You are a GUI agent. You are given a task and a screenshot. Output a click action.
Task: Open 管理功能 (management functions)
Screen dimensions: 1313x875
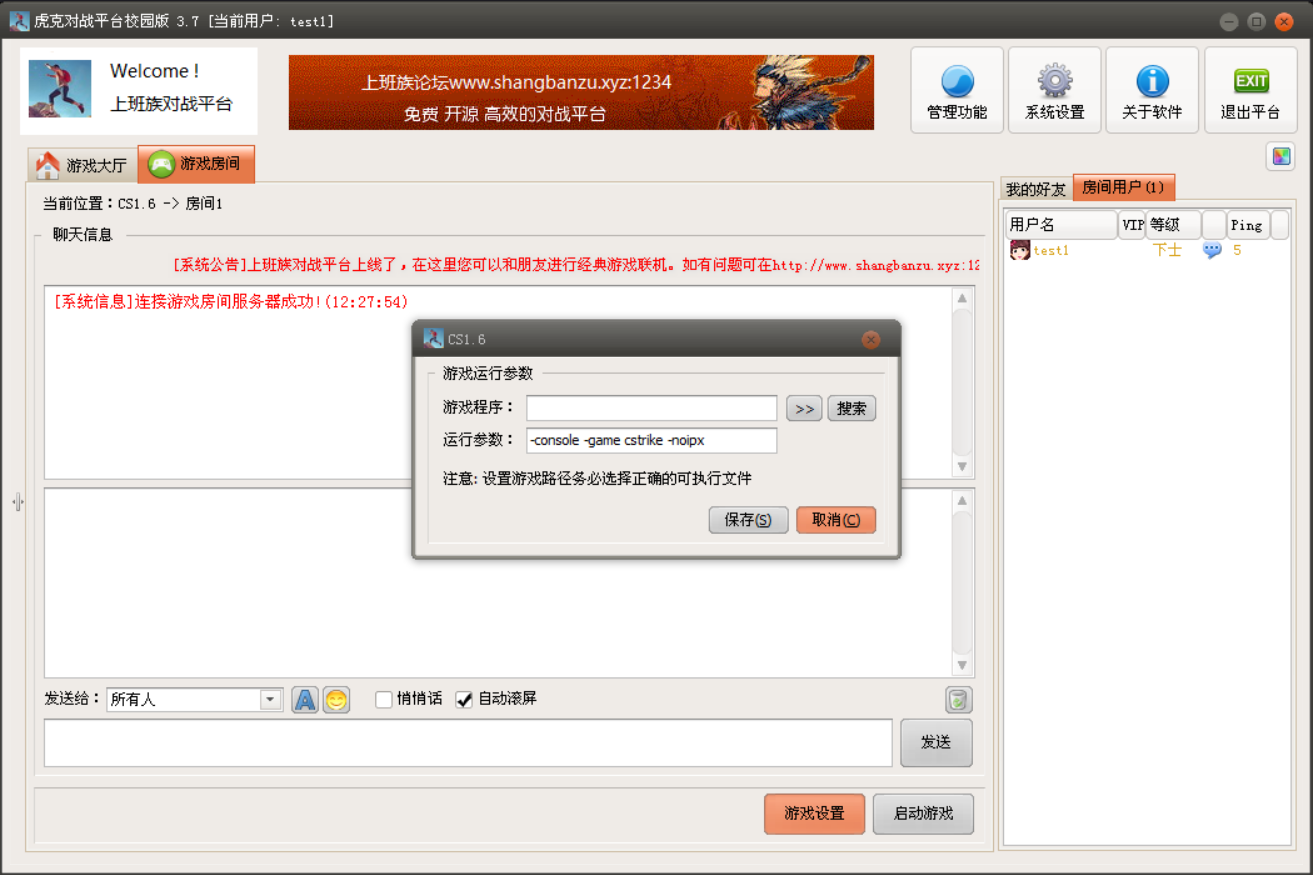pyautogui.click(x=955, y=89)
